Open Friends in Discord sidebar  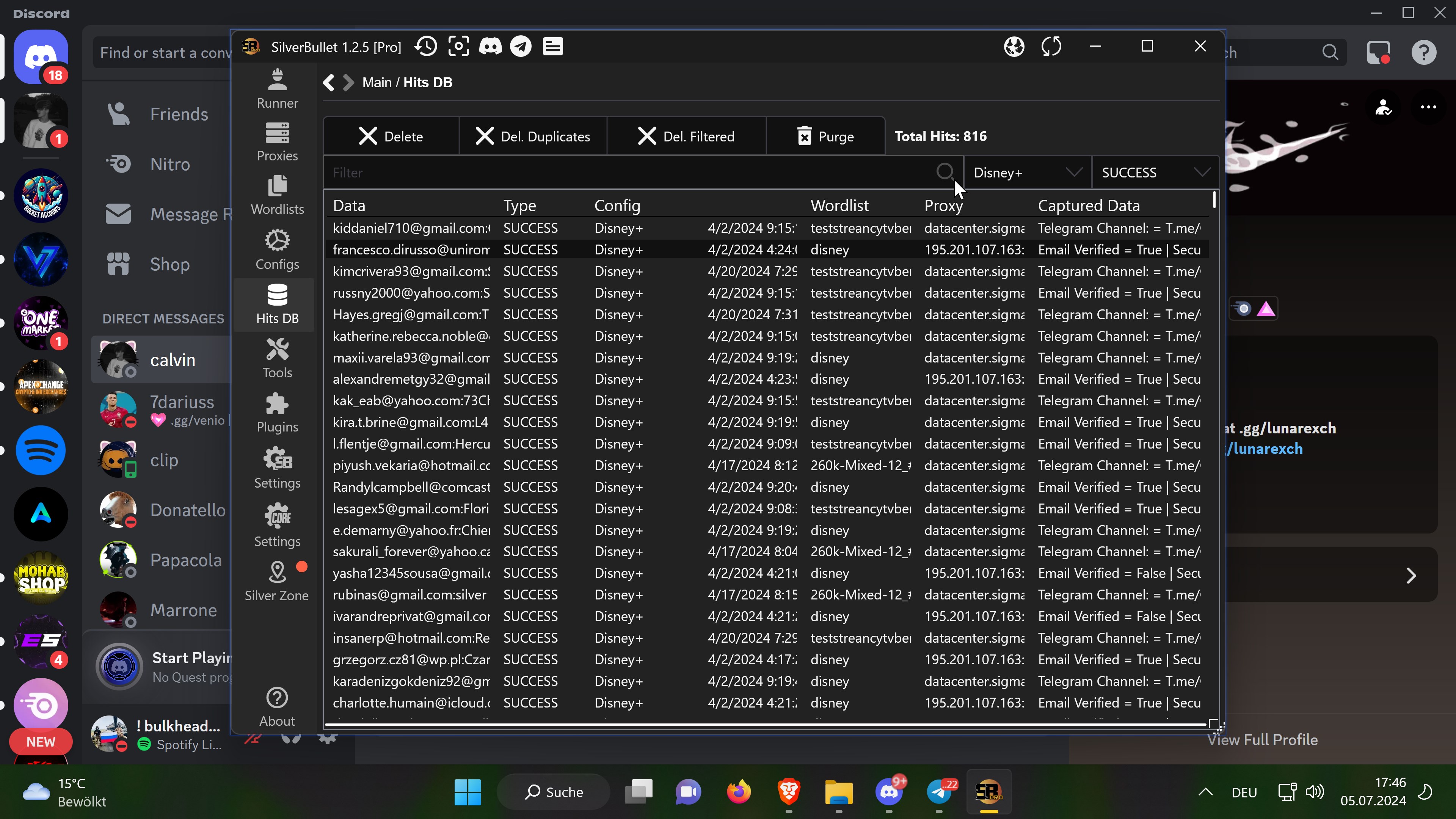179,114
